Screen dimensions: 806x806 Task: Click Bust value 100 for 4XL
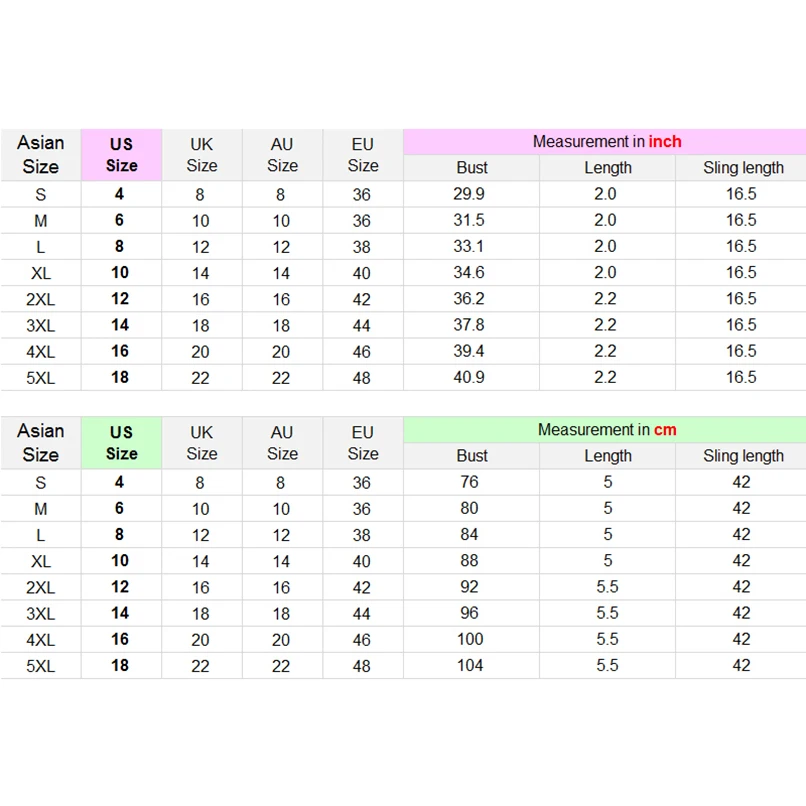(x=469, y=639)
